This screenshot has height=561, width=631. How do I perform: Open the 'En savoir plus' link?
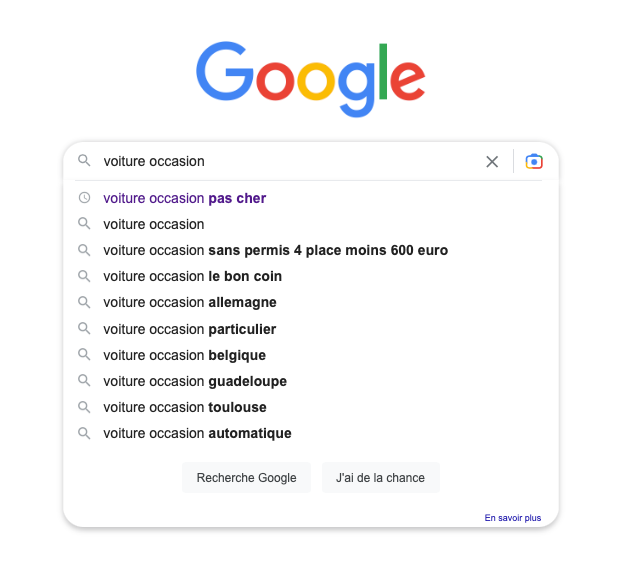(x=513, y=518)
